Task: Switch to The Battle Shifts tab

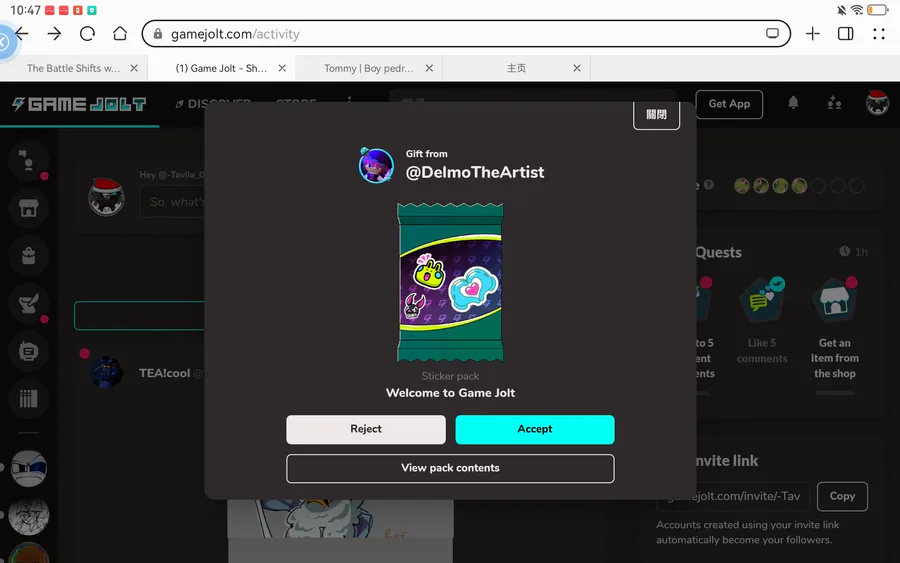Action: [x=73, y=68]
